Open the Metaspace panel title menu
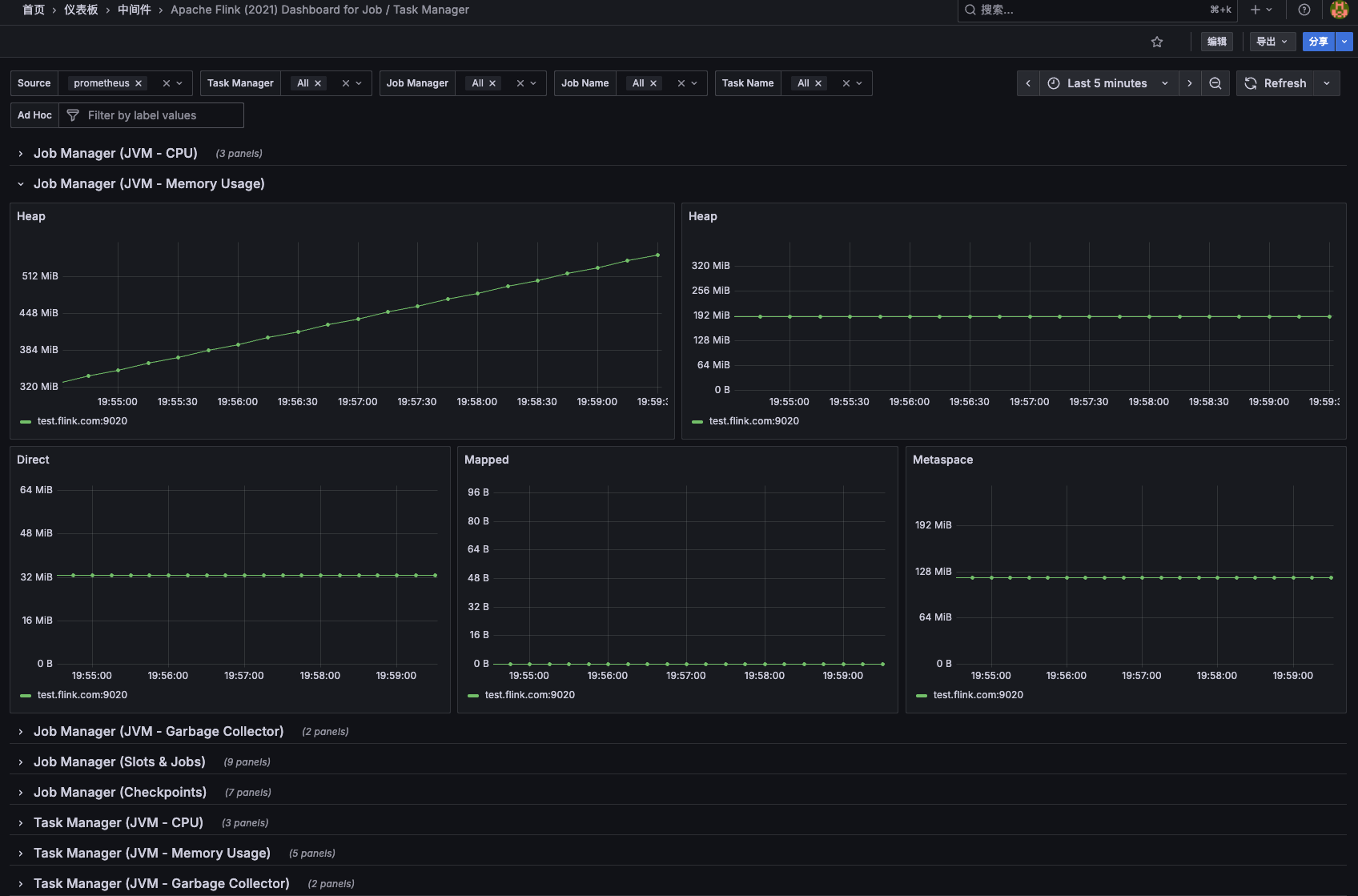 (x=942, y=460)
